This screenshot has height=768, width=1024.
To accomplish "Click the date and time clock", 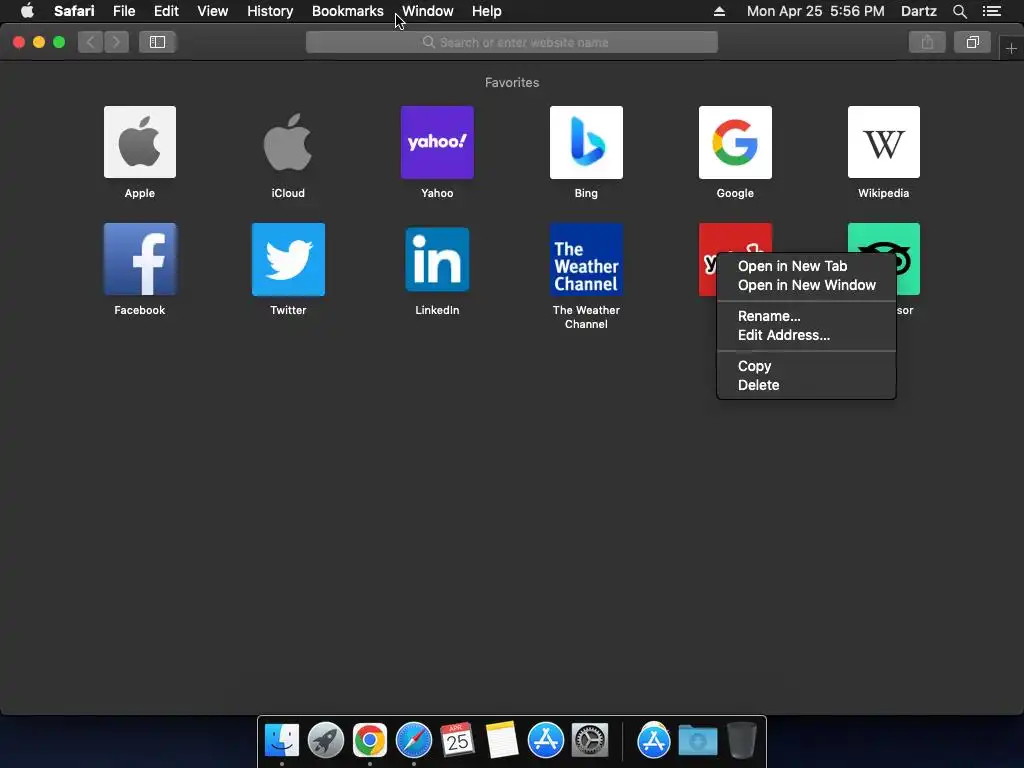I will point(816,11).
